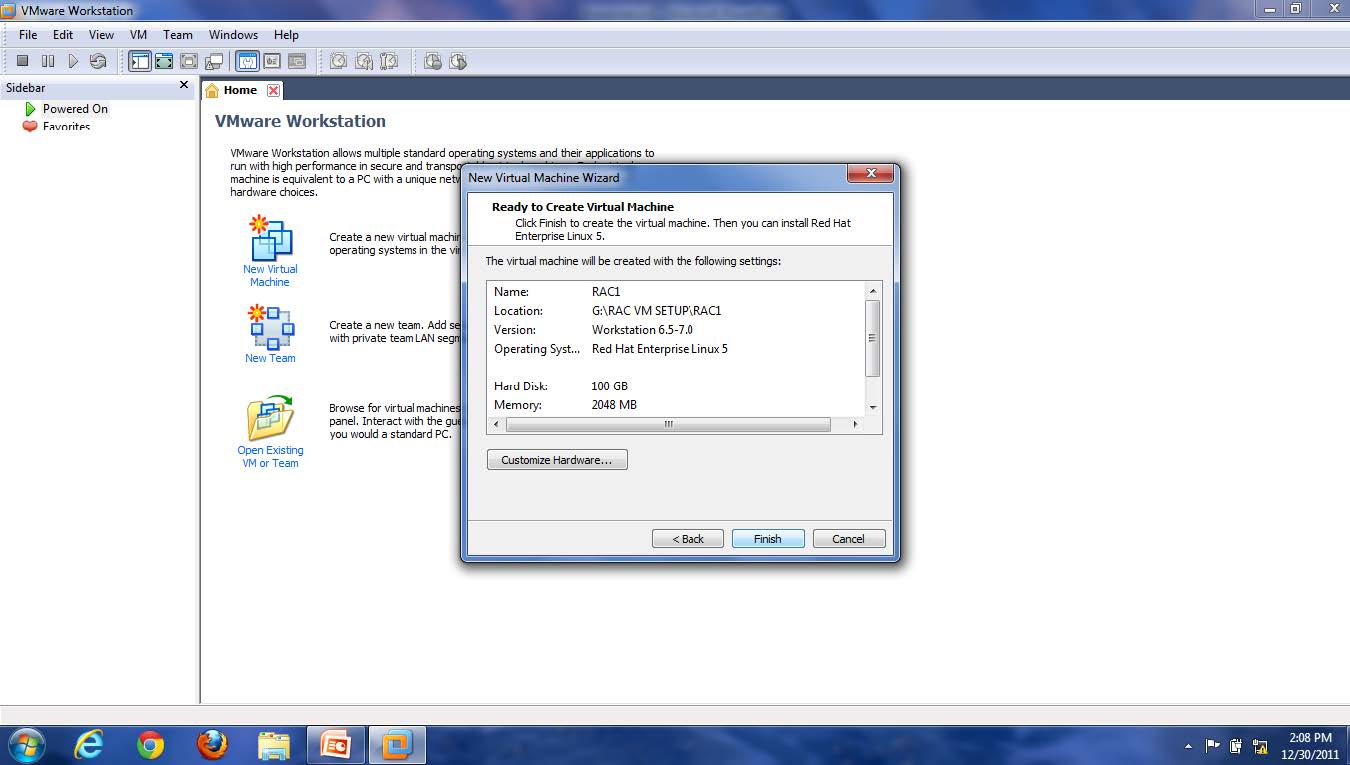1350x765 pixels.
Task: Click the Appliance view toolbar icon
Action: click(x=271, y=61)
